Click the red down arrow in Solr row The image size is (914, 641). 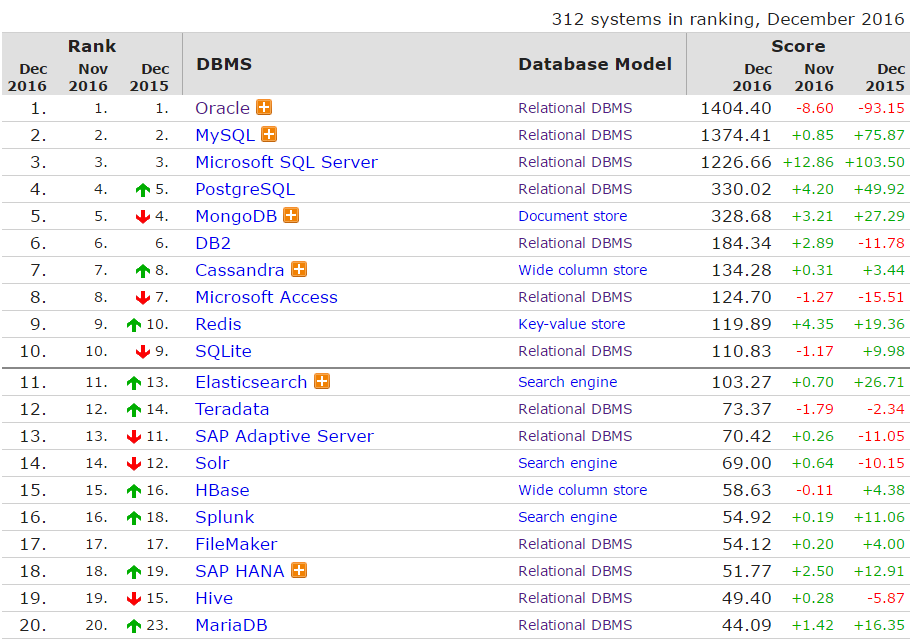tap(134, 463)
